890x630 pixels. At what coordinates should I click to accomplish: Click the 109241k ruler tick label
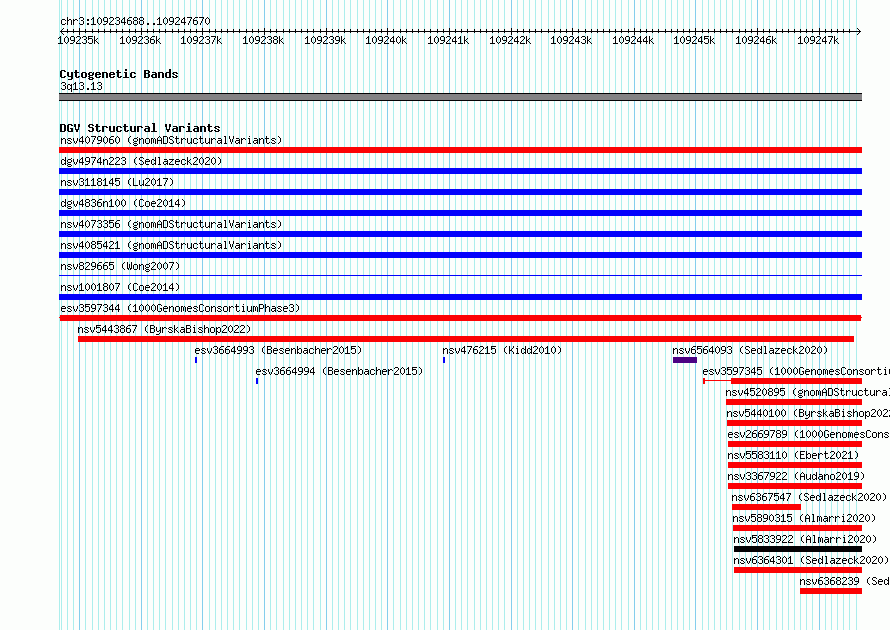(448, 40)
